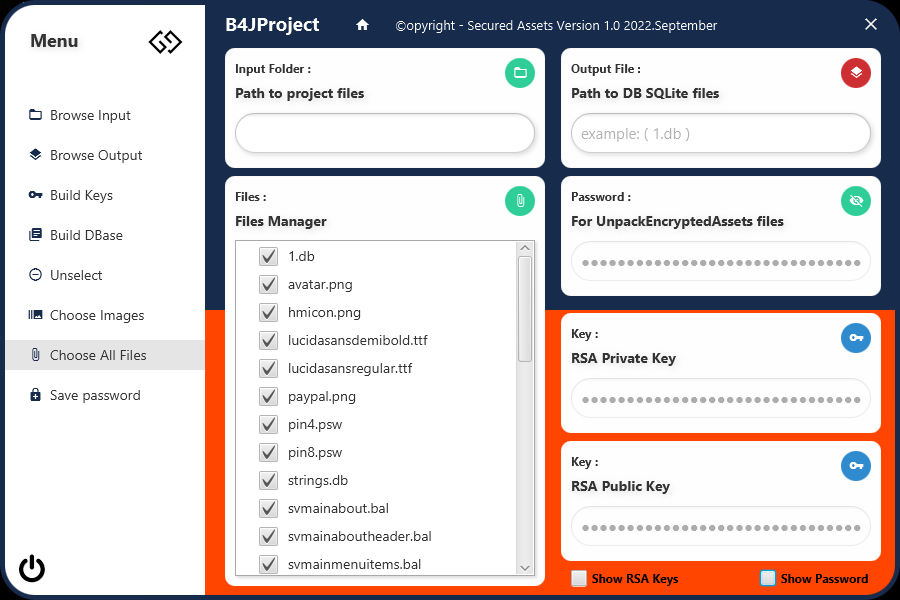Viewport: 900px width, 600px height.
Task: Toggle password visibility eye icon
Action: click(856, 201)
